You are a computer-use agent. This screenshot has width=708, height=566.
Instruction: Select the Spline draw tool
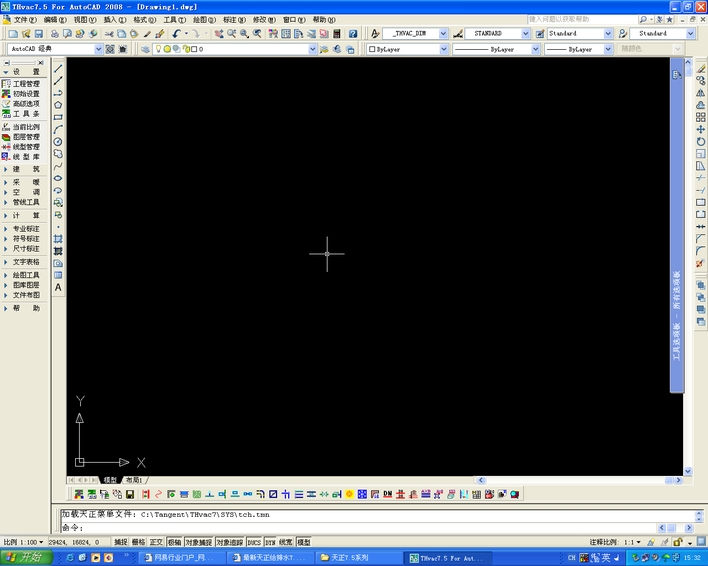click(58, 166)
